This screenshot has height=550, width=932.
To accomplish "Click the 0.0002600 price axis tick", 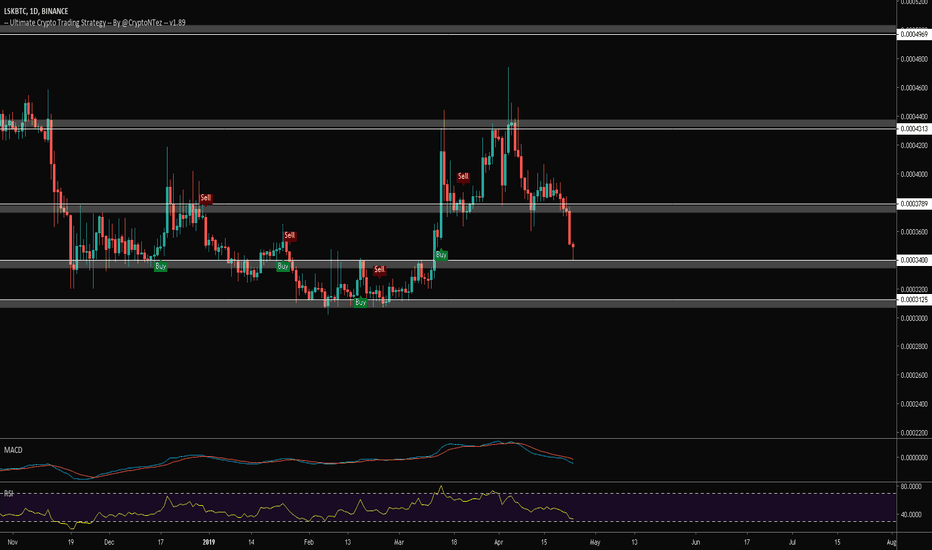I will coord(914,375).
